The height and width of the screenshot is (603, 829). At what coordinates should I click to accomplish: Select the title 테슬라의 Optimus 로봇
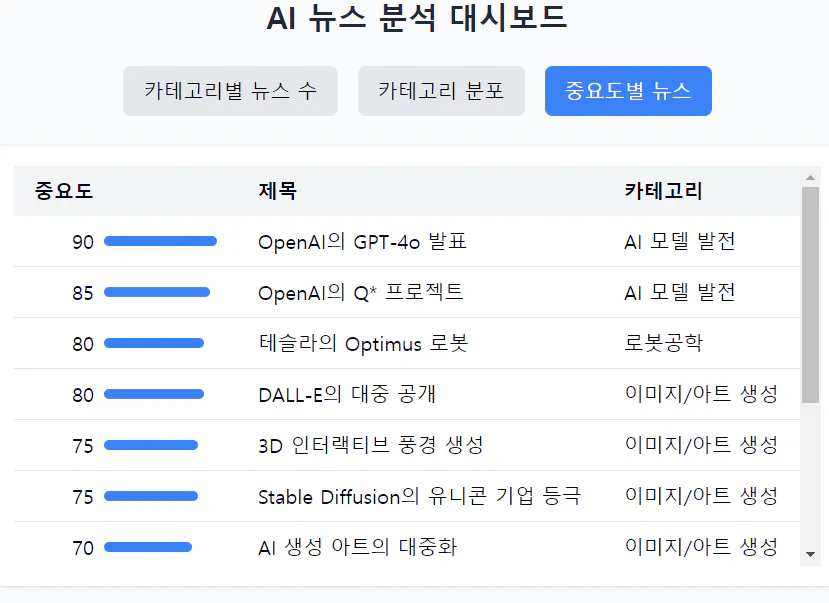[363, 344]
